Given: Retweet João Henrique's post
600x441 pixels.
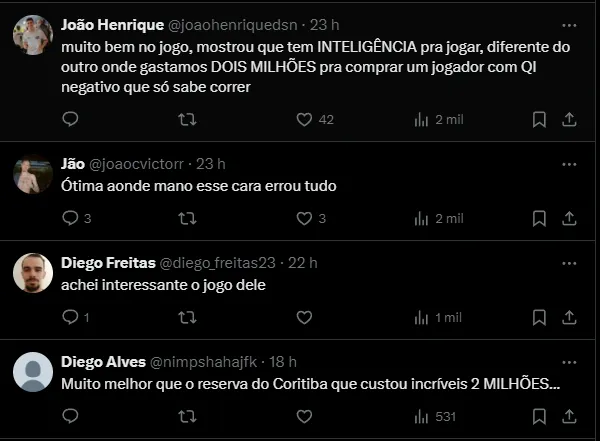Looking at the screenshot, I should (187, 119).
